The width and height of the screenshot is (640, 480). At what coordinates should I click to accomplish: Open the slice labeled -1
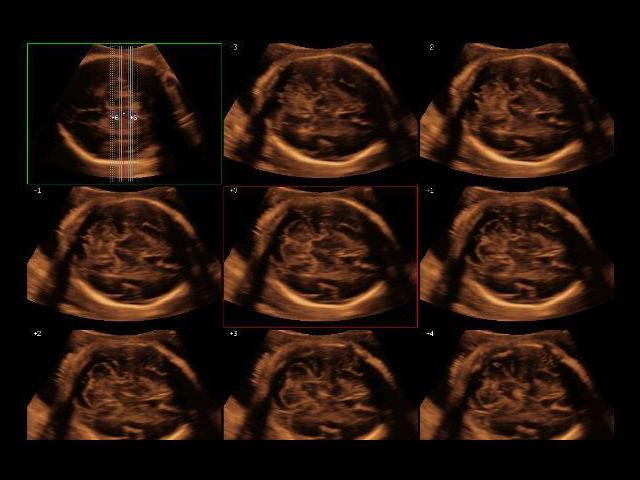coord(123,256)
